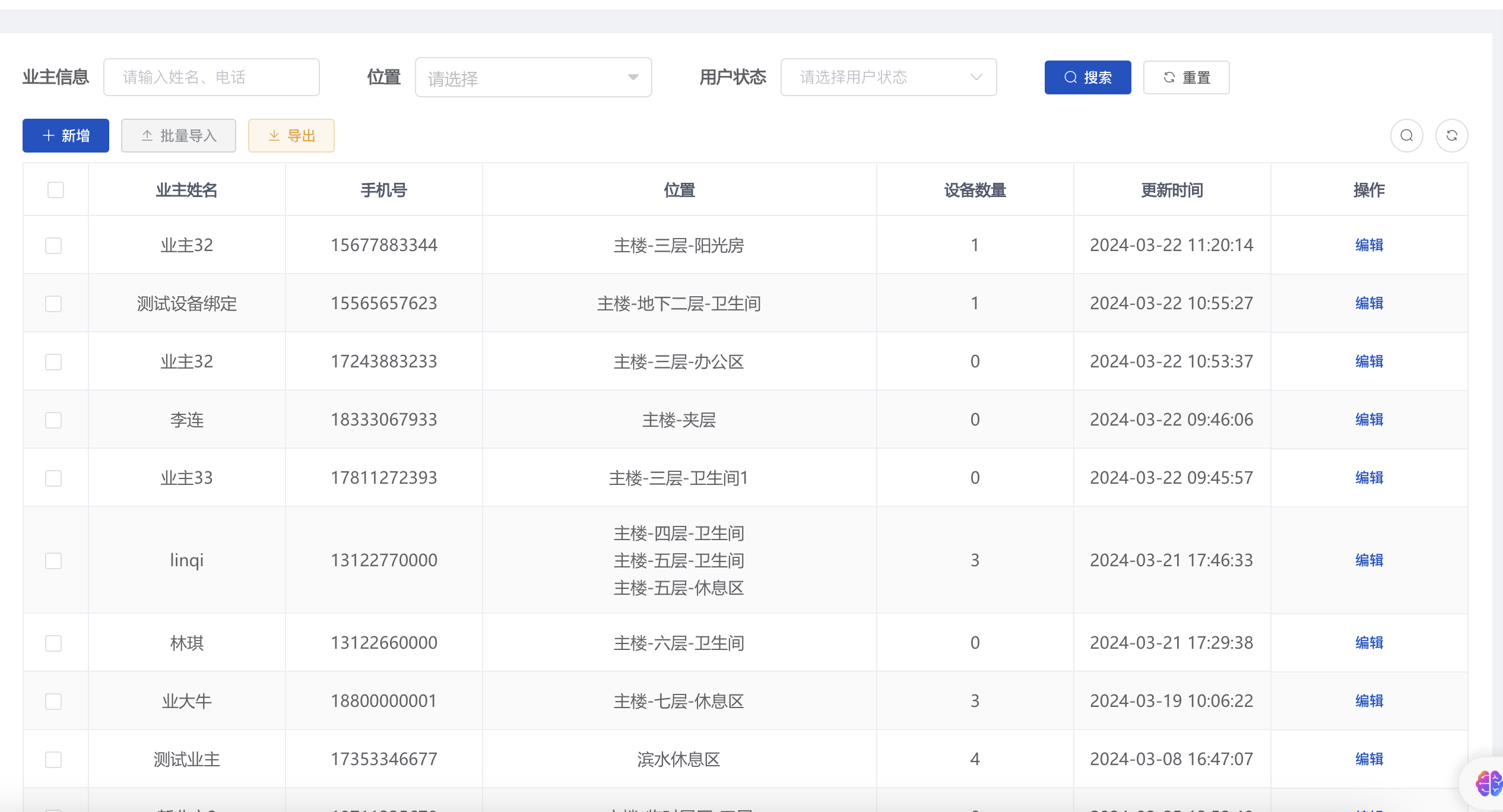Check the 林琪 row checkbox

[x=53, y=643]
